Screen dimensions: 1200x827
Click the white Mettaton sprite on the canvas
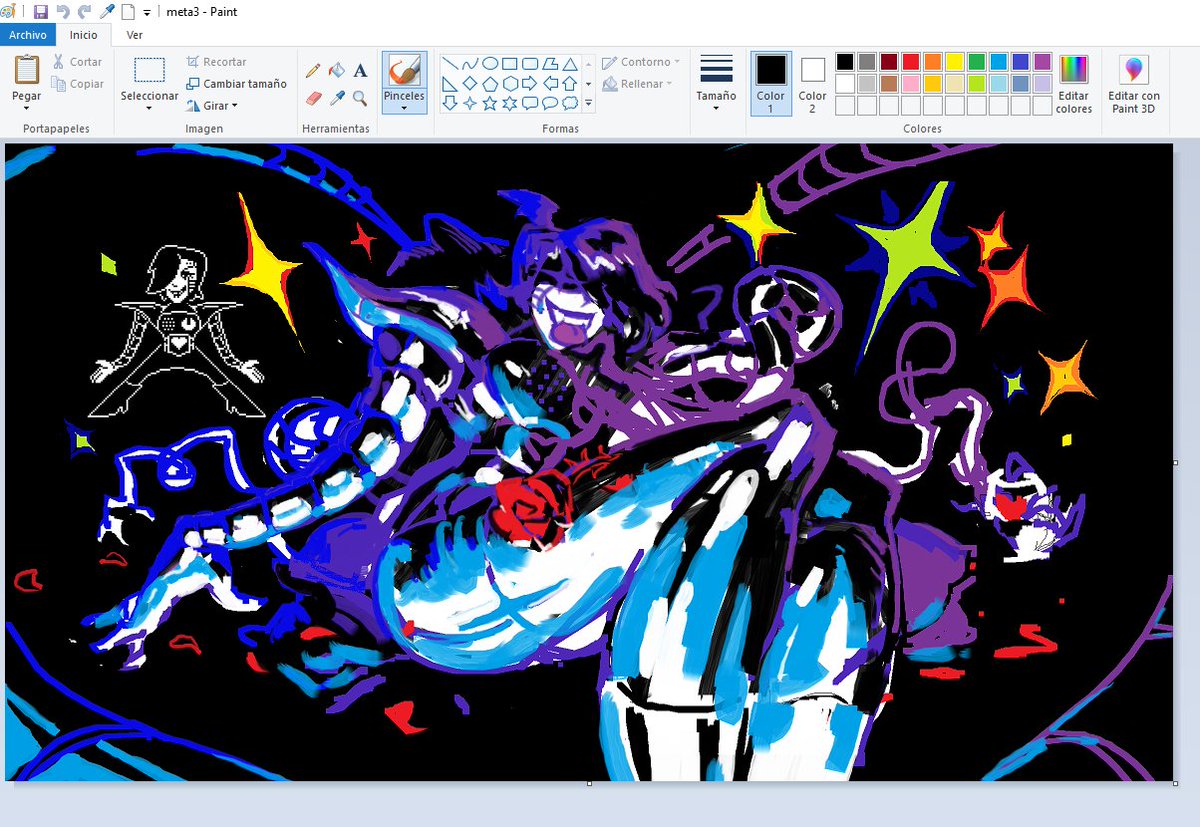[x=178, y=332]
